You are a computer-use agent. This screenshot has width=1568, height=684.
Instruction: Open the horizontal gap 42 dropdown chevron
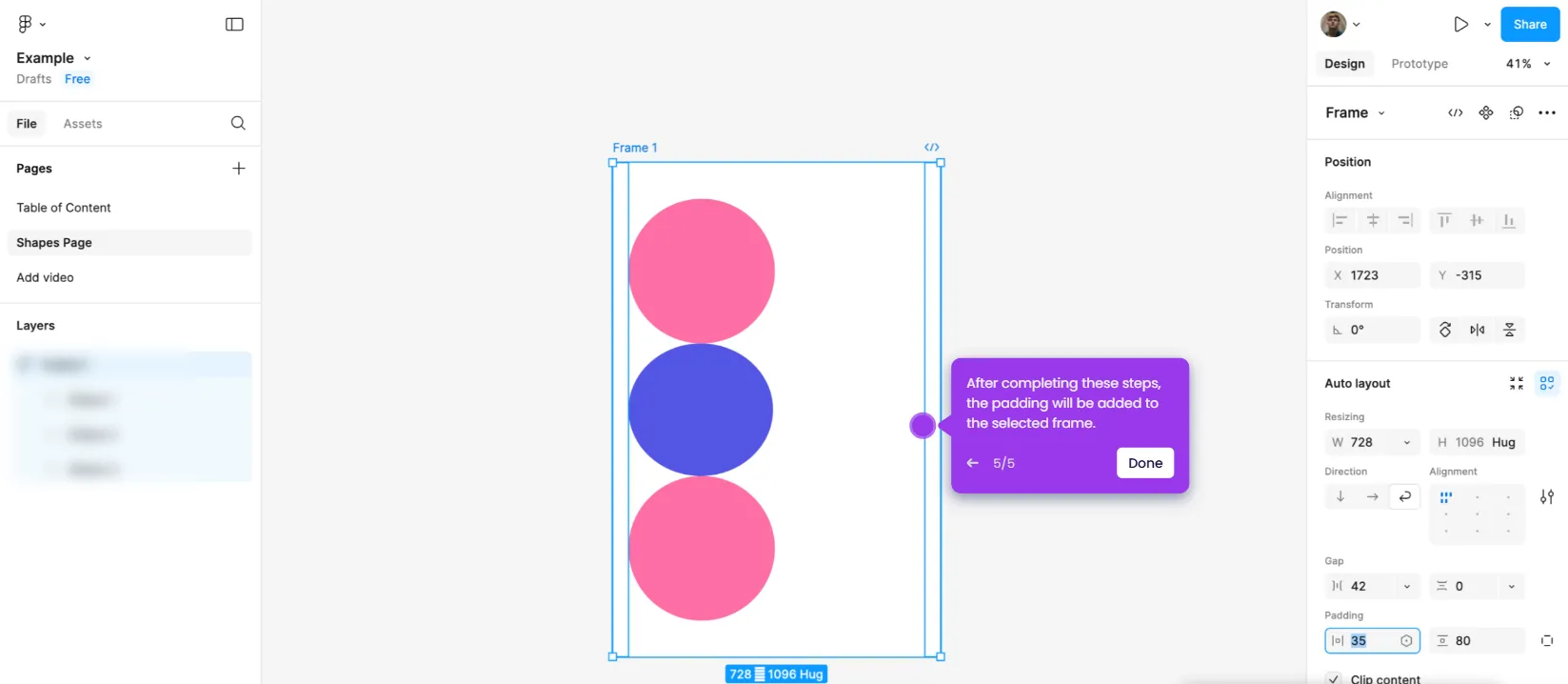[1406, 587]
